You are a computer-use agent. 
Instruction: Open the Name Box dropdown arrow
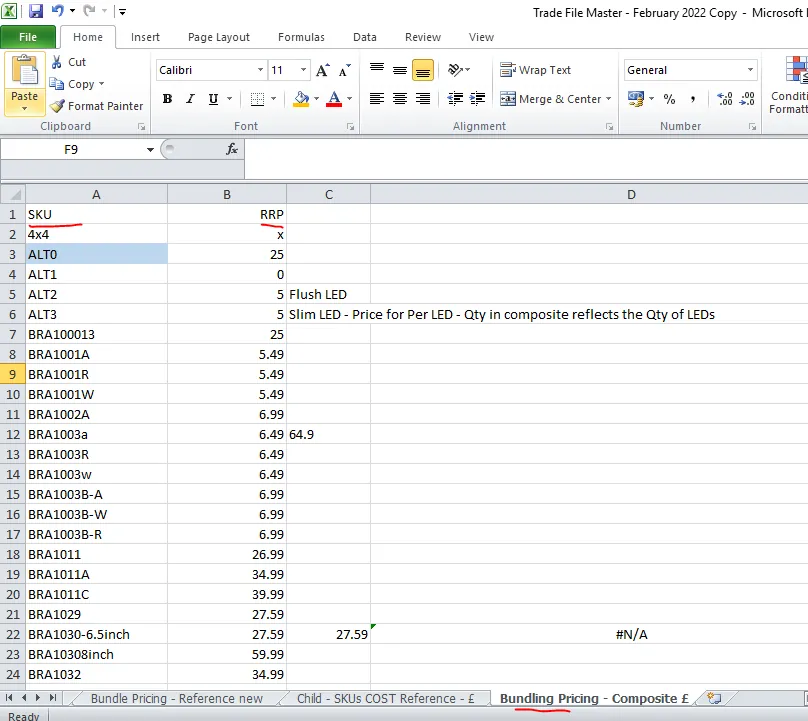point(150,149)
